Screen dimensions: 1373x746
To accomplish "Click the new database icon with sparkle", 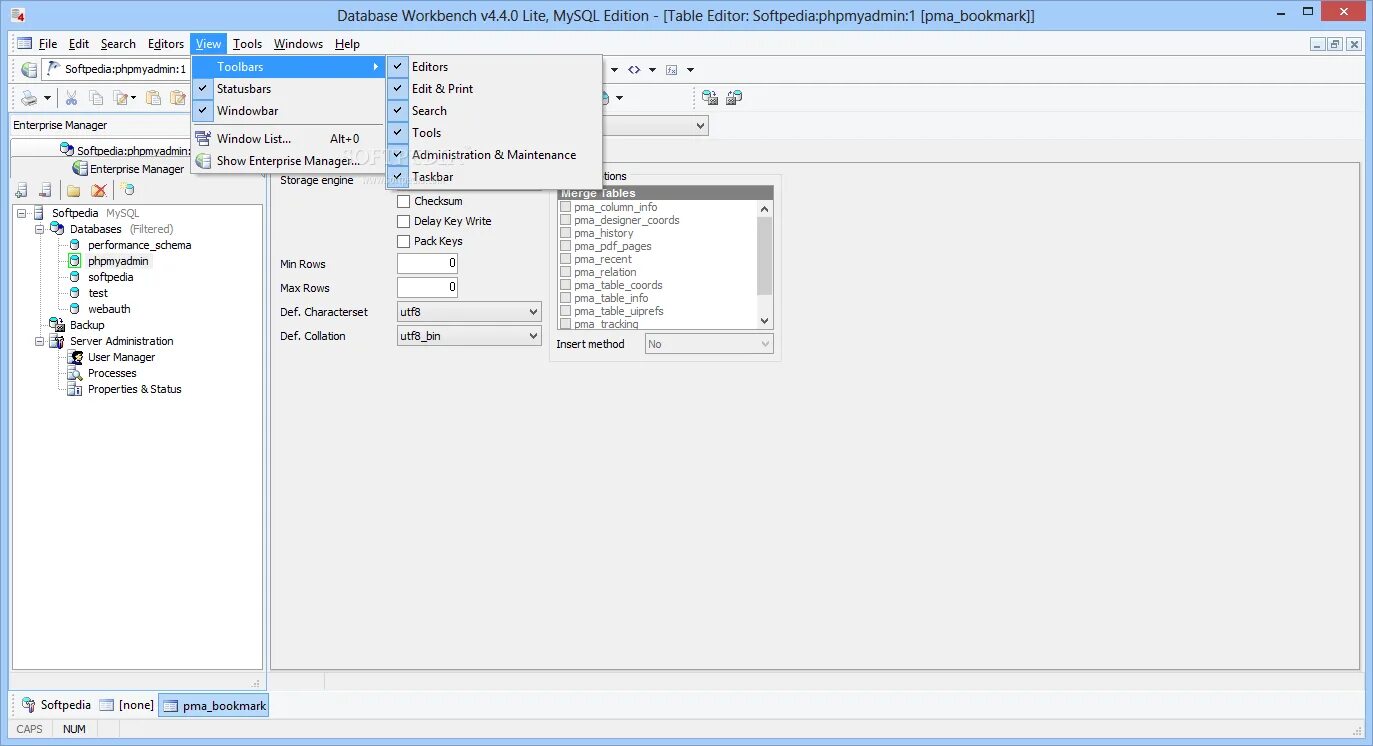I will pos(127,190).
